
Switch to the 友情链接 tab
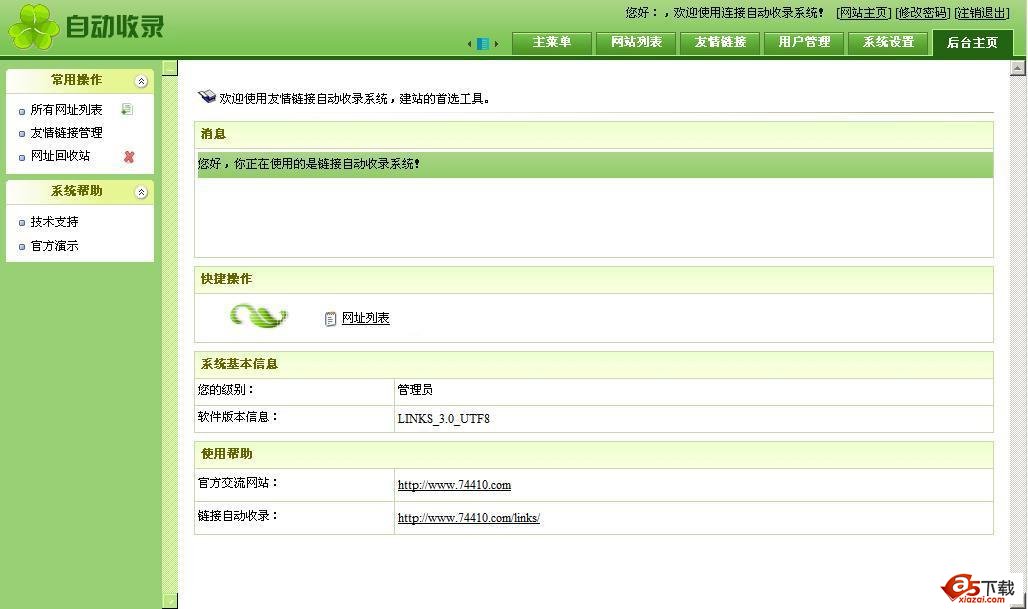[720, 43]
